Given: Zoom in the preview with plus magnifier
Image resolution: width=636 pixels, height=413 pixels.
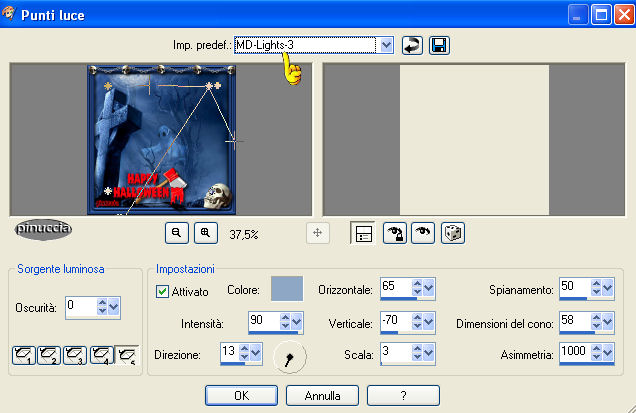Looking at the screenshot, I should [x=206, y=233].
